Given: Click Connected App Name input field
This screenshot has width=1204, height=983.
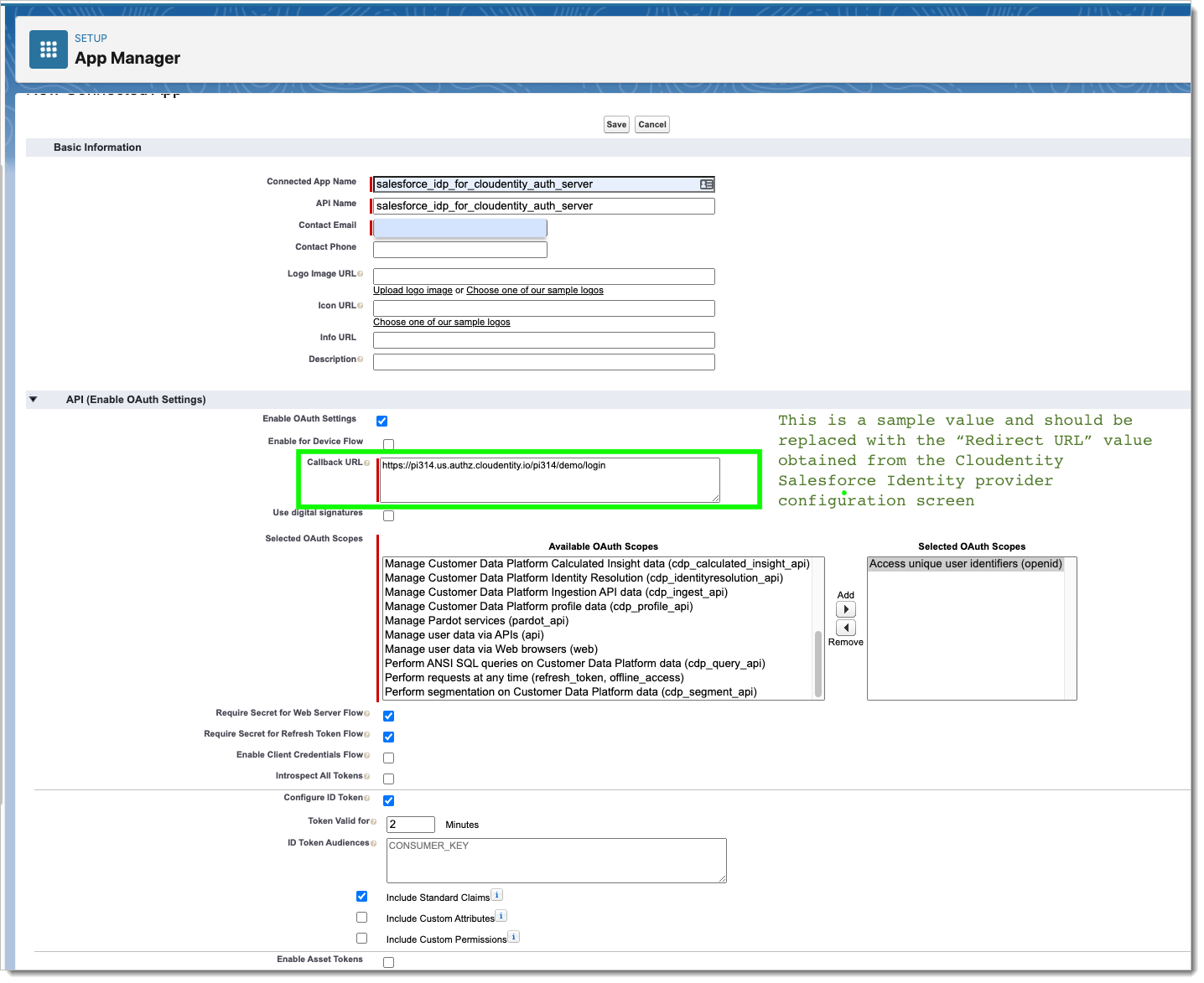Looking at the screenshot, I should (x=543, y=184).
